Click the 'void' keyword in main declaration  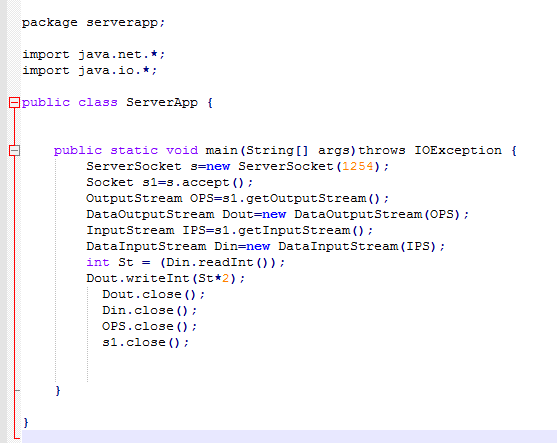182,150
